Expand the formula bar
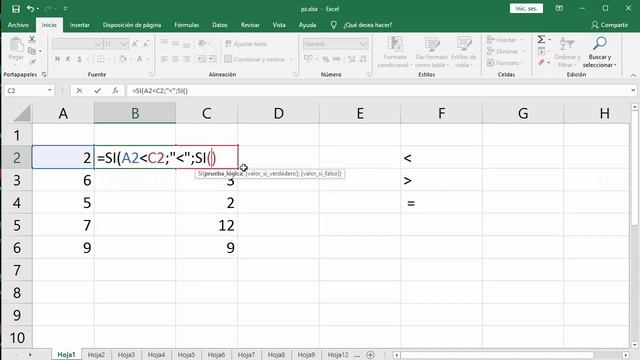This screenshot has height=360, width=640. coord(633,91)
